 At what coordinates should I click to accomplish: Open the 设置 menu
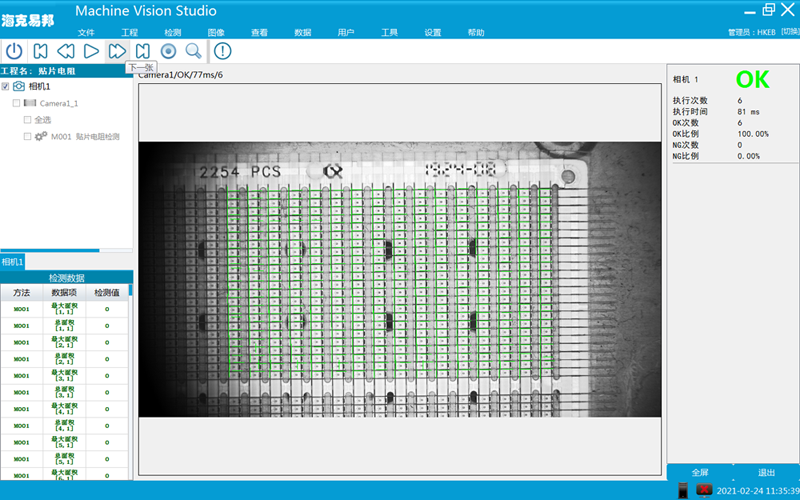coord(432,33)
